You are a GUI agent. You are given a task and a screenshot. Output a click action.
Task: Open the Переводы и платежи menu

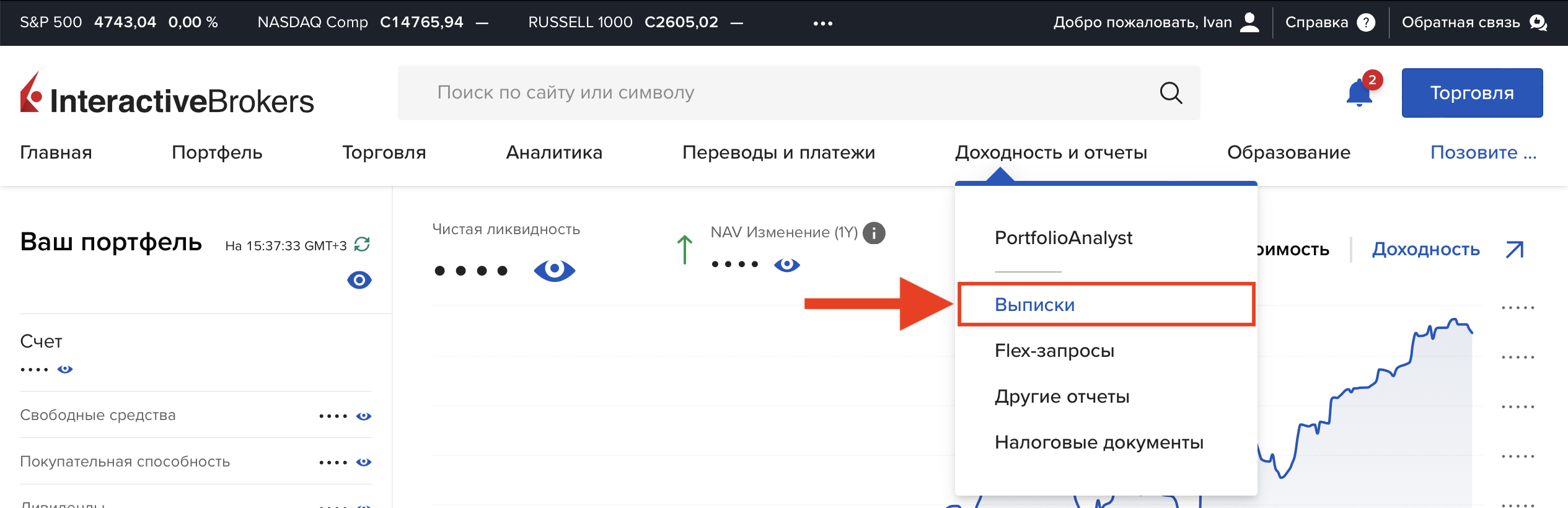click(778, 152)
